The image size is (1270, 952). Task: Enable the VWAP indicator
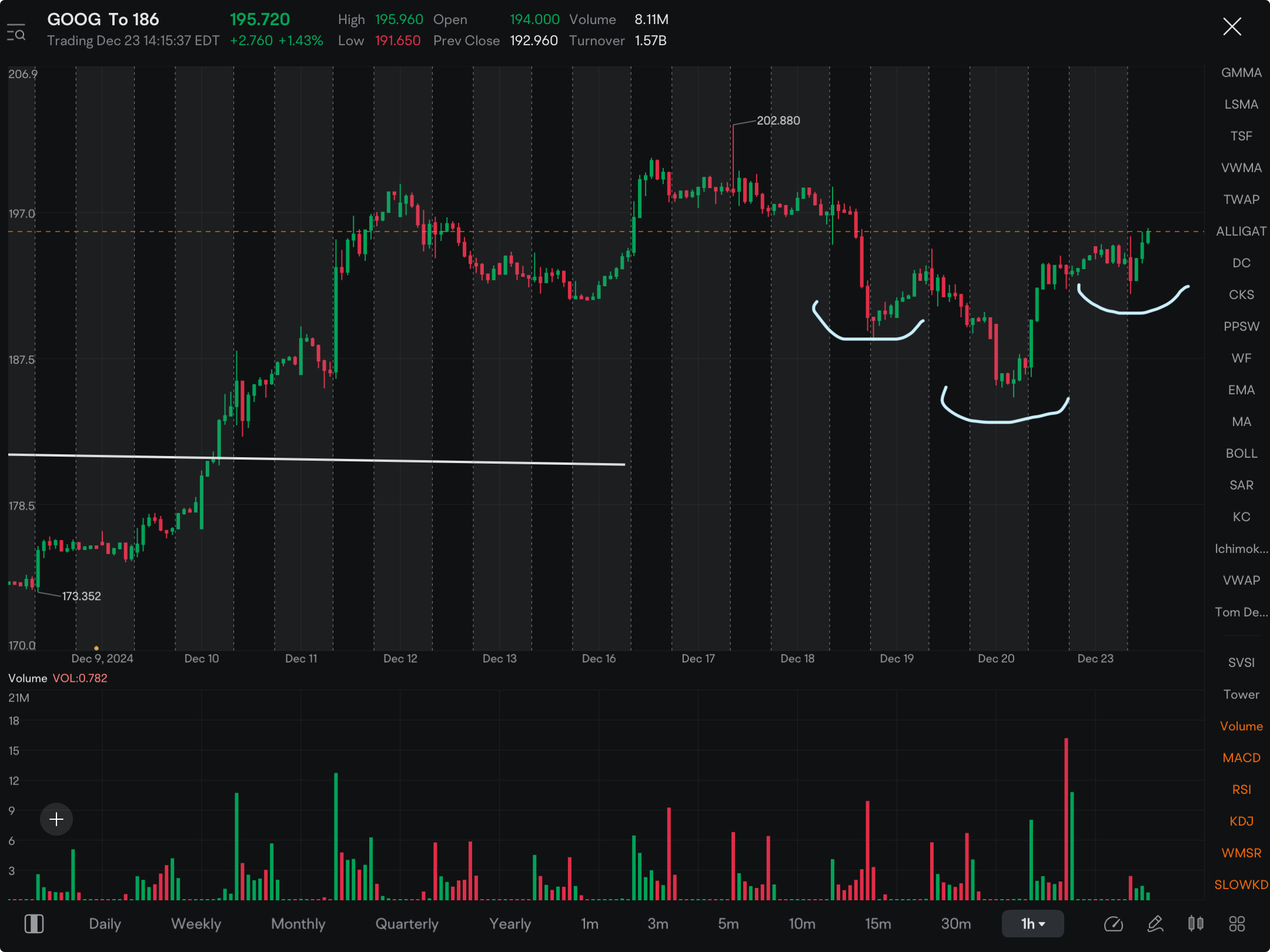(x=1241, y=581)
